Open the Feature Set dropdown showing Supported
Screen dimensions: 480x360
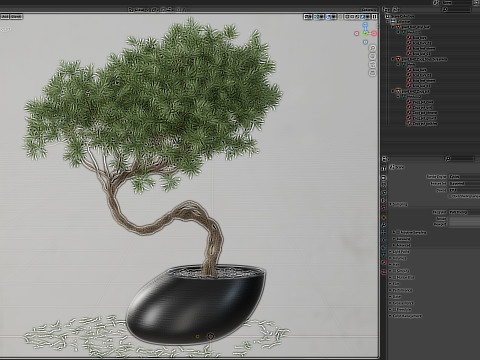[x=464, y=183]
